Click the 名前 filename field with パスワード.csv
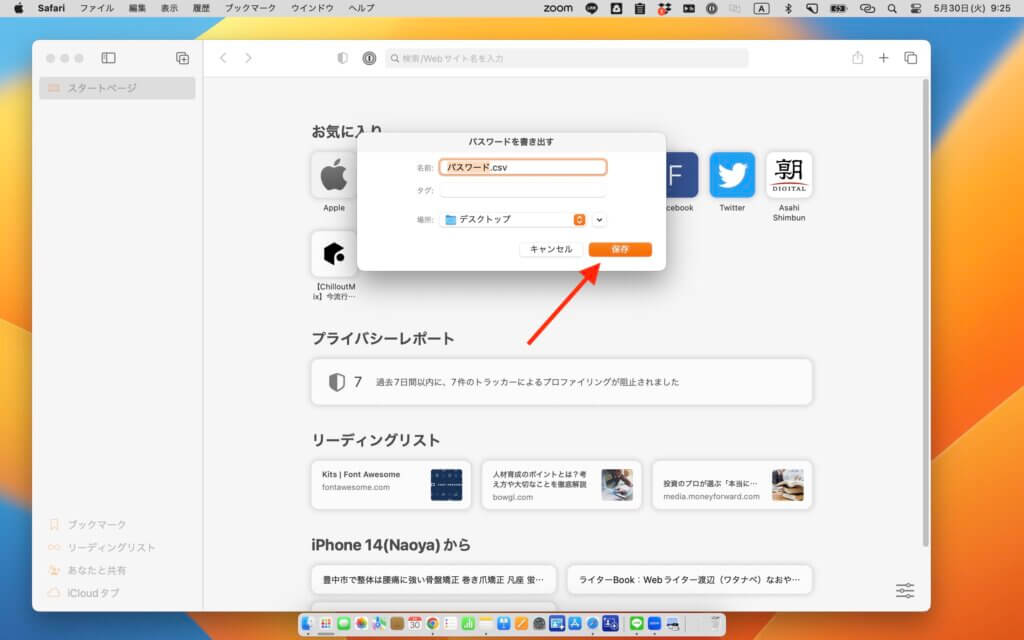Viewport: 1024px width, 640px height. pos(522,167)
